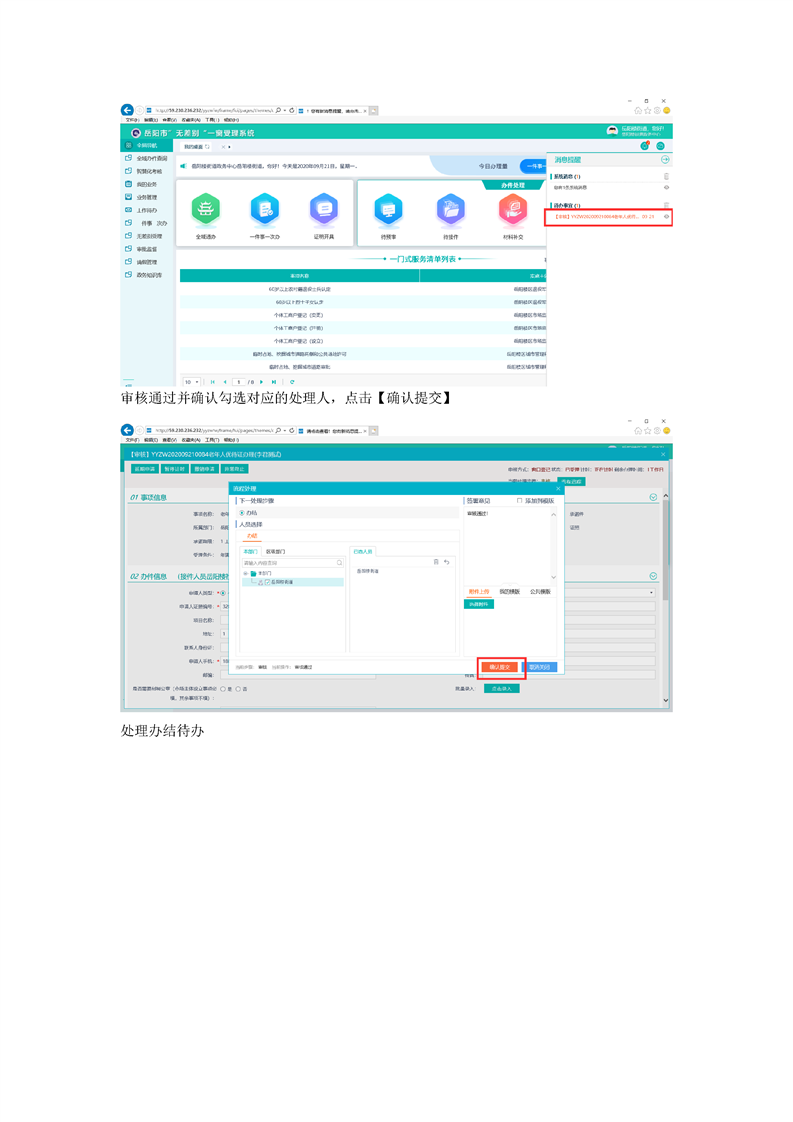Click the 证明开具 icon

323,210
